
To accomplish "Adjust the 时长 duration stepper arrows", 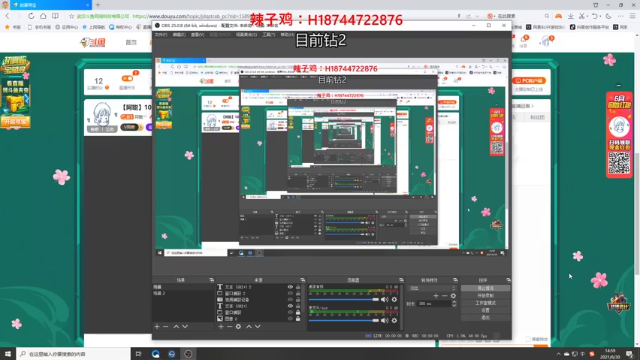I will [x=454, y=304].
